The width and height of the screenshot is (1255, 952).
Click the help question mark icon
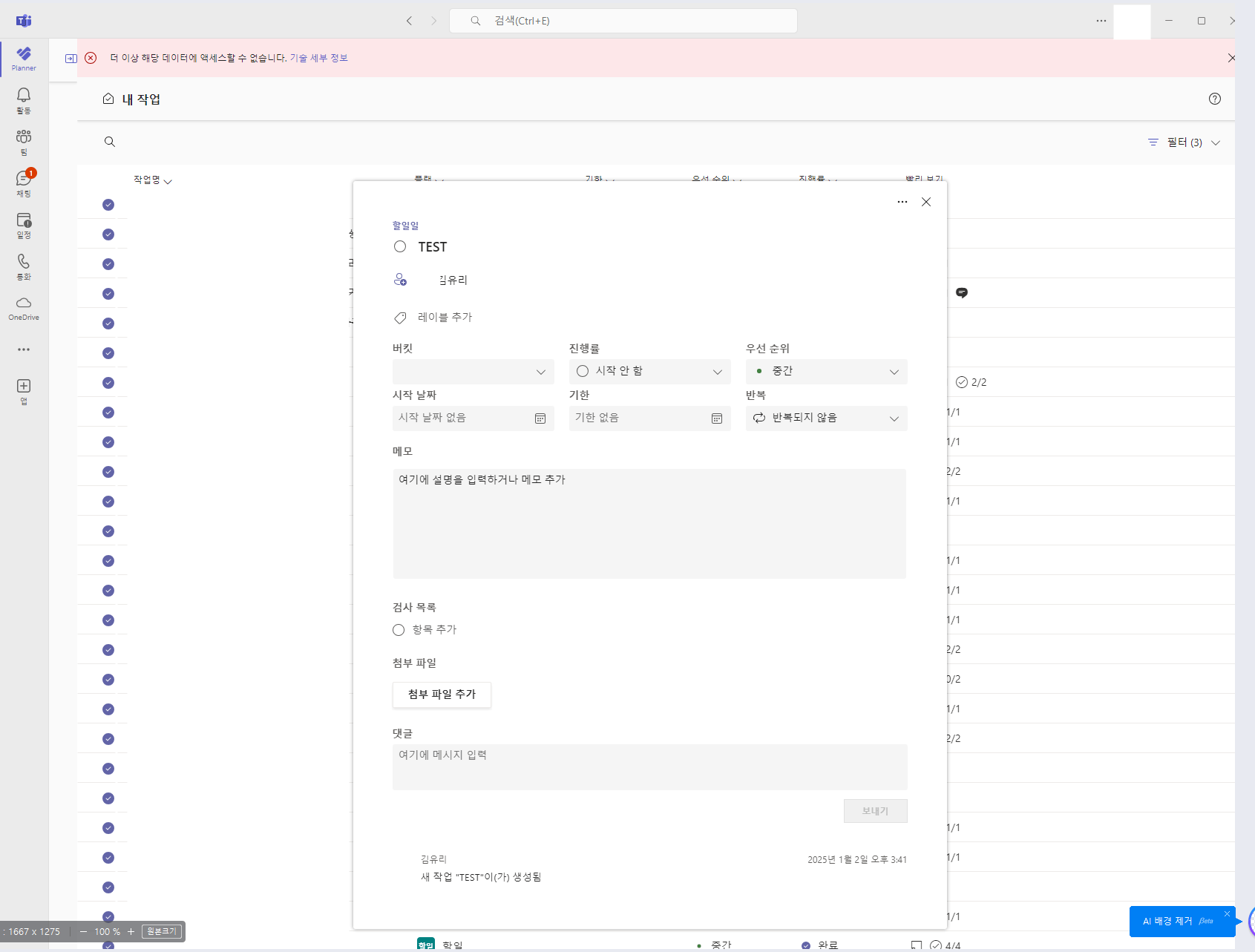click(x=1215, y=99)
